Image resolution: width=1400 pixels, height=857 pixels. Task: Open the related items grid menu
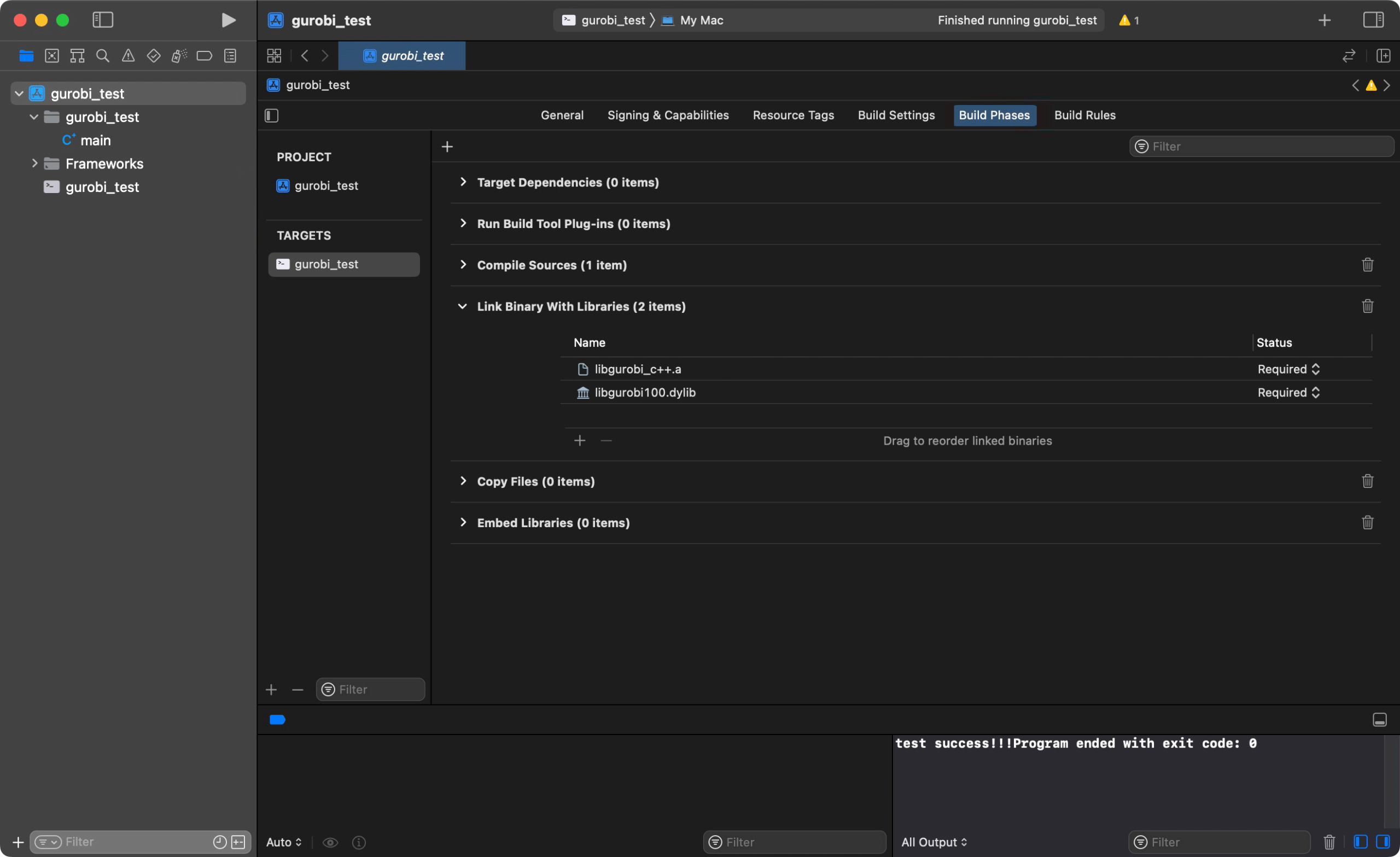(x=274, y=56)
